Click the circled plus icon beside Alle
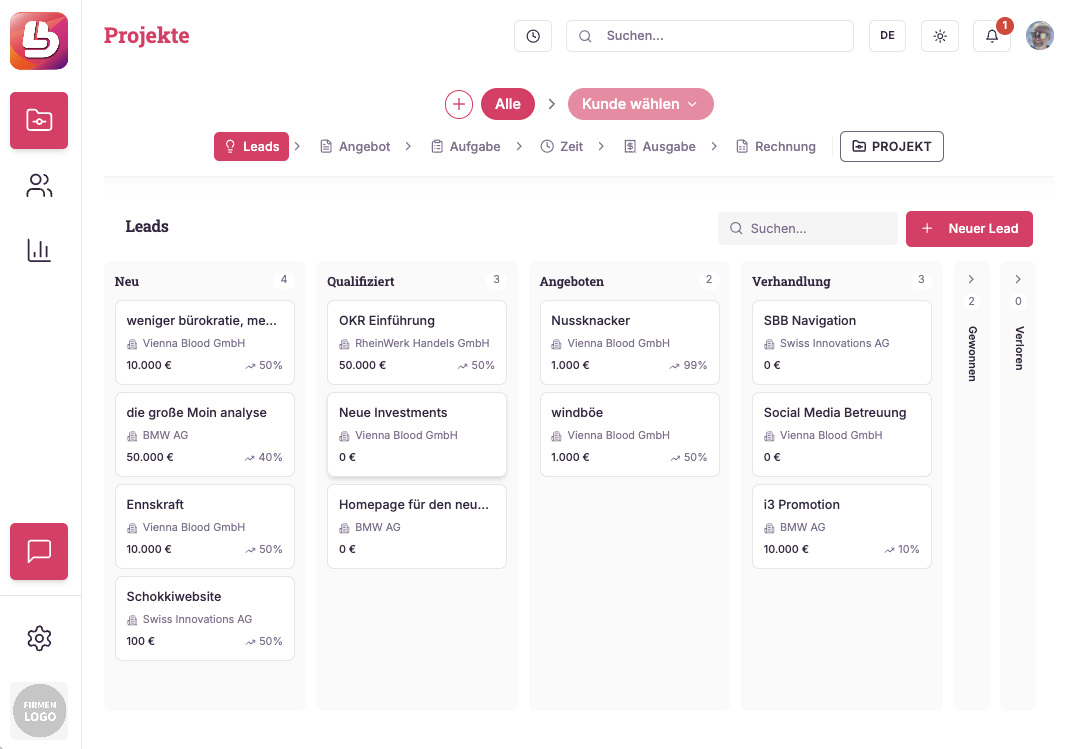The width and height of the screenshot is (1069, 749). coord(459,104)
